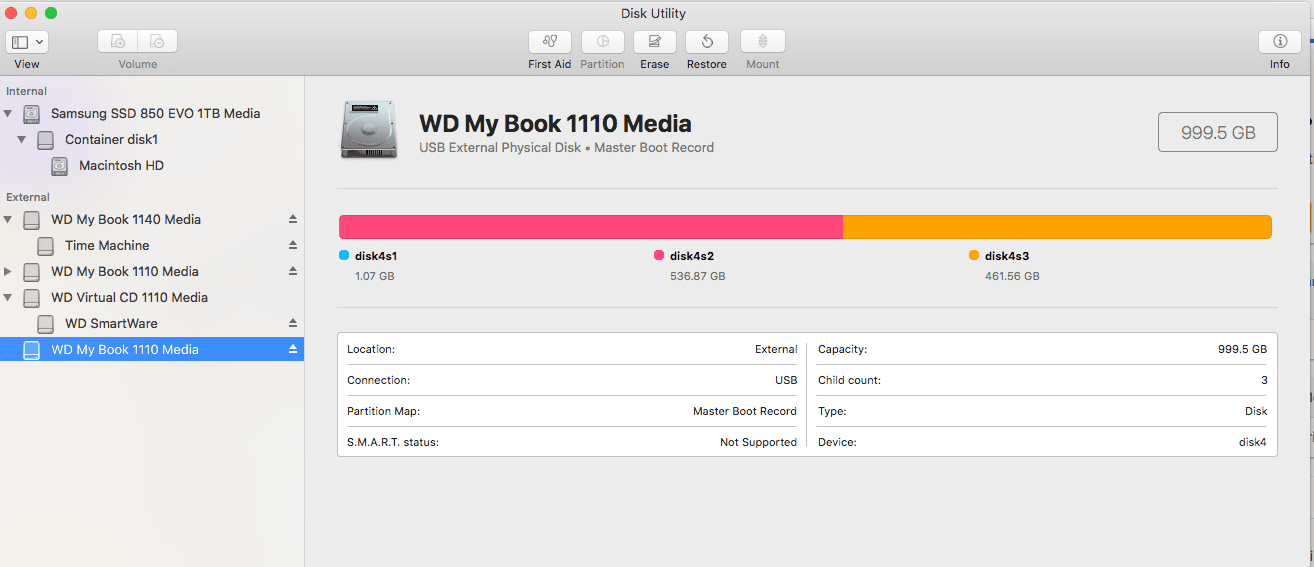Click the highlighted row's disk icon

[x=32, y=350]
